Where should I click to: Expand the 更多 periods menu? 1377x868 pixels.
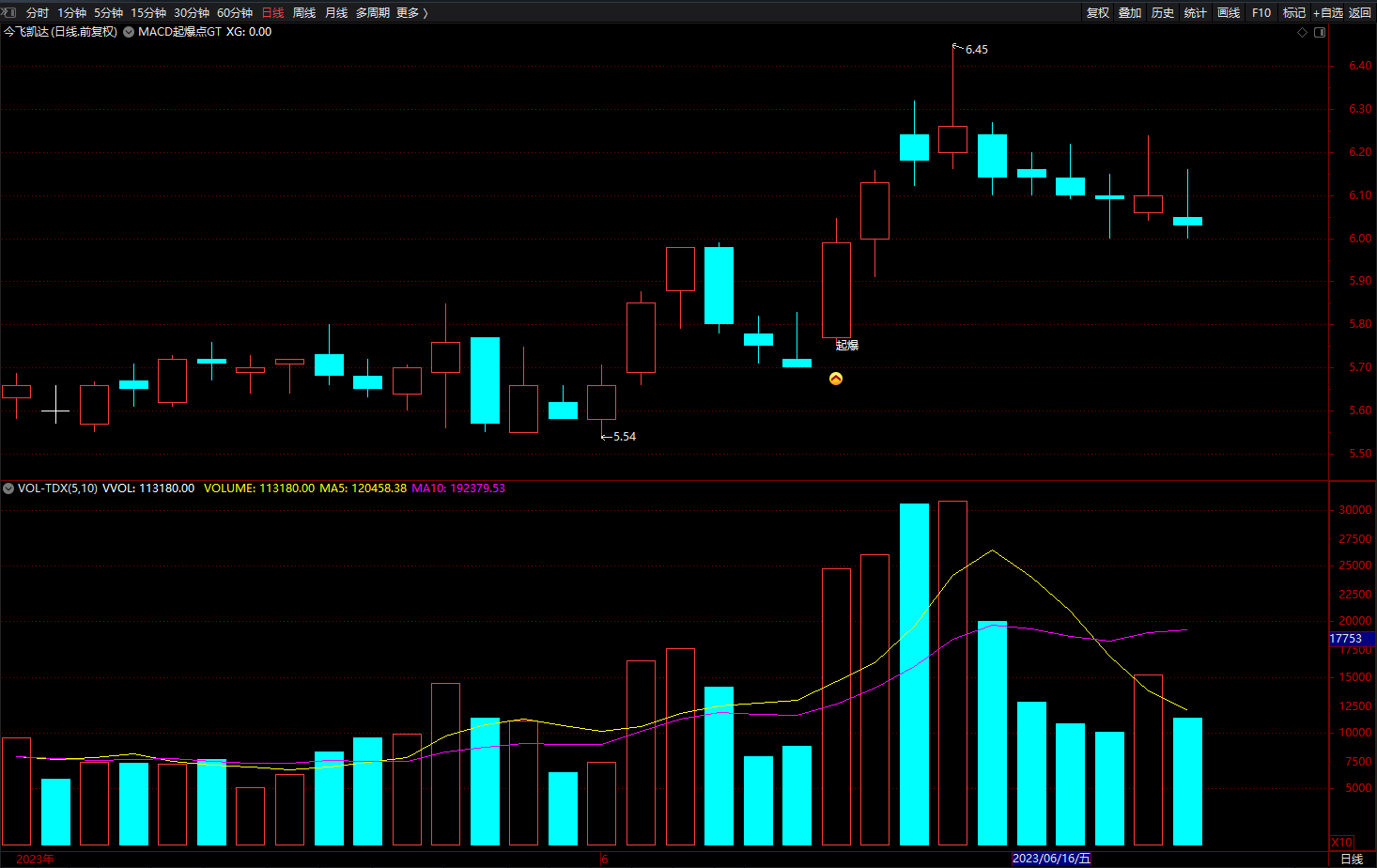tap(411, 13)
